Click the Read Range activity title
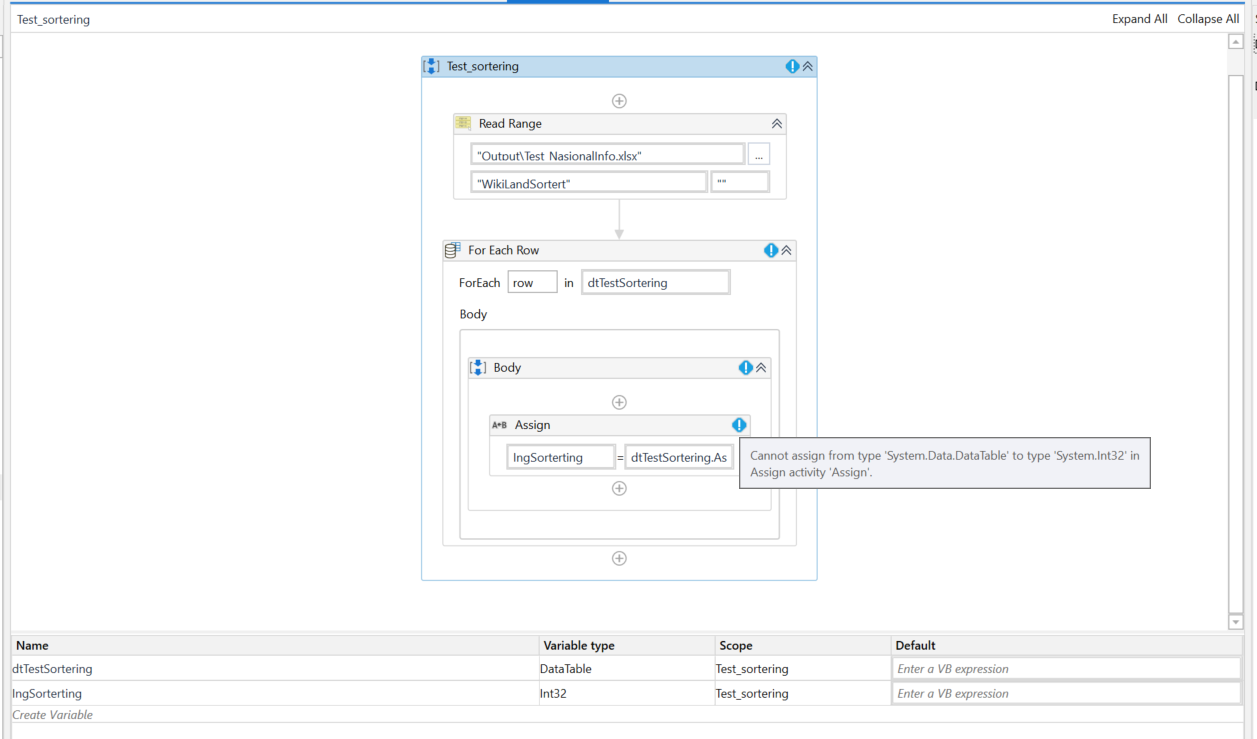Screen dimensions: 1257x739 pos(510,124)
